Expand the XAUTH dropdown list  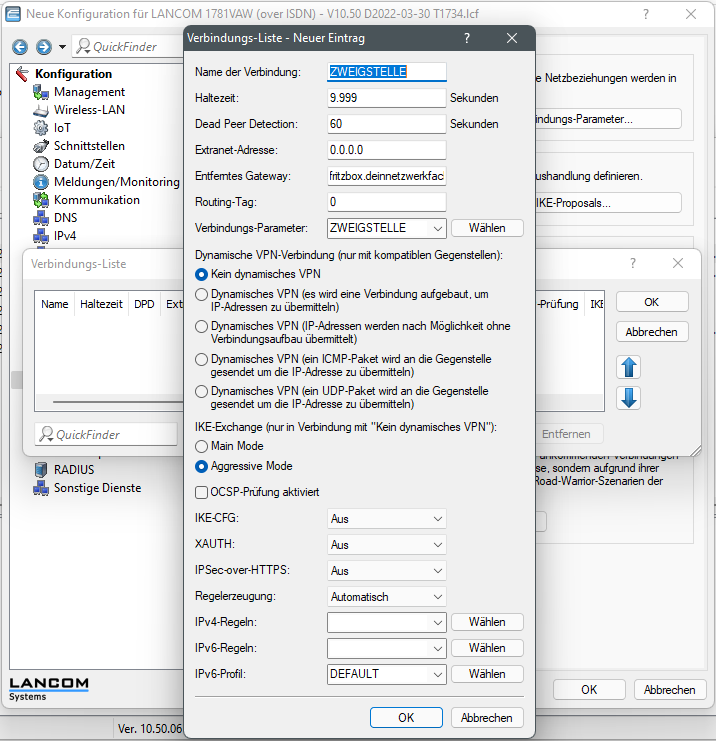[386, 545]
